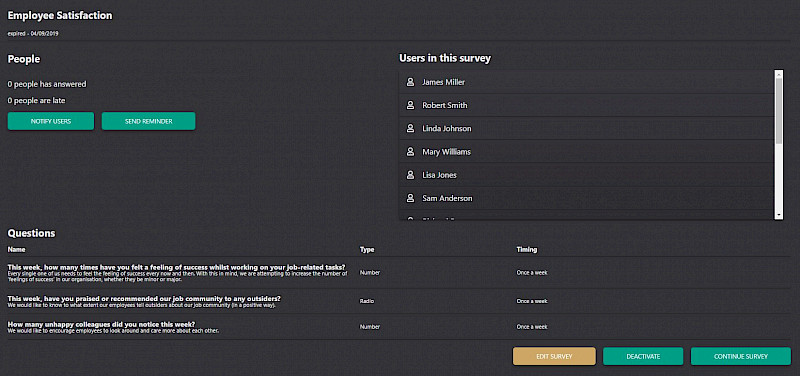Click the Name column header
Image resolution: width=800 pixels, height=376 pixels.
click(16, 249)
